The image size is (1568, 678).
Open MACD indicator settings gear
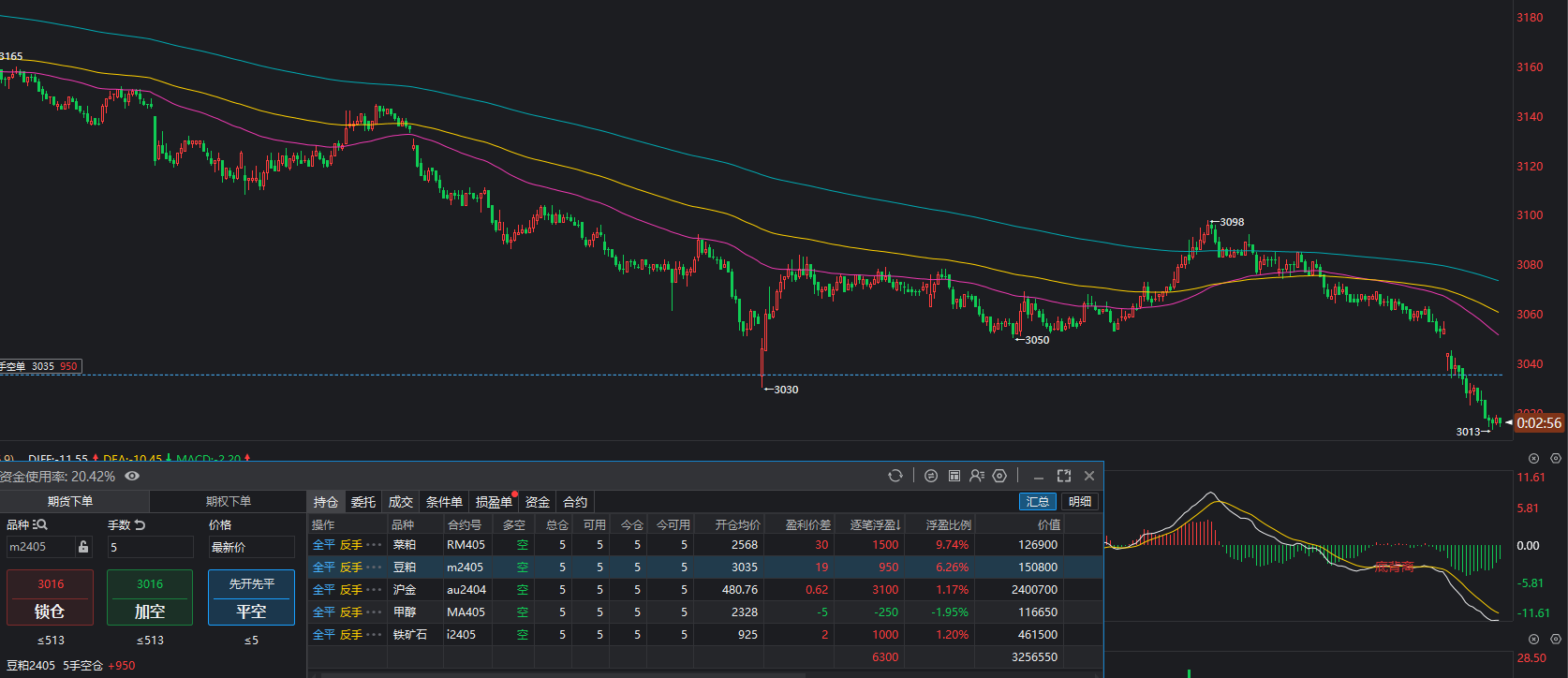[x=1556, y=458]
